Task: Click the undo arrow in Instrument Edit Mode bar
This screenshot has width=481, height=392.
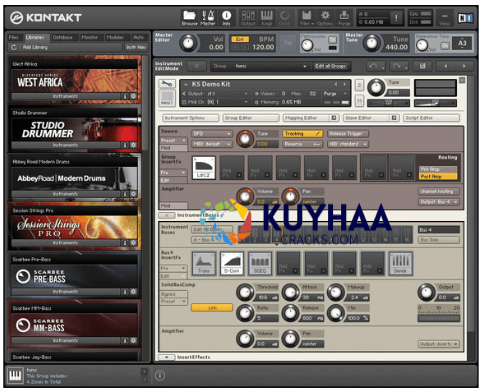Action: click(x=373, y=66)
